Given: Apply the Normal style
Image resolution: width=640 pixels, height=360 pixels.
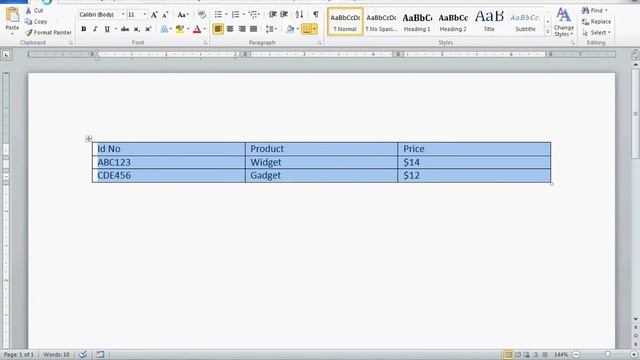Looking at the screenshot, I should pyautogui.click(x=345, y=22).
